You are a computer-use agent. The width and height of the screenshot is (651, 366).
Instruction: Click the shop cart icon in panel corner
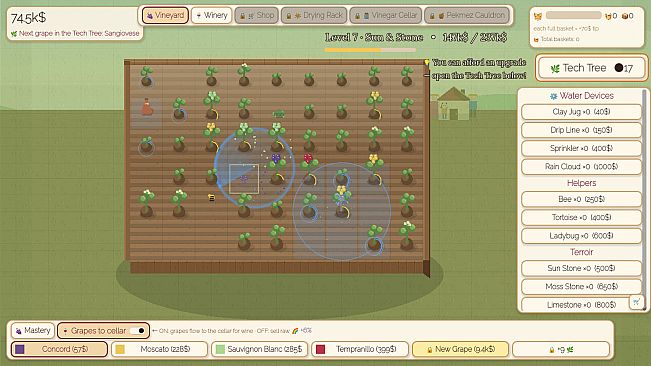tap(636, 302)
